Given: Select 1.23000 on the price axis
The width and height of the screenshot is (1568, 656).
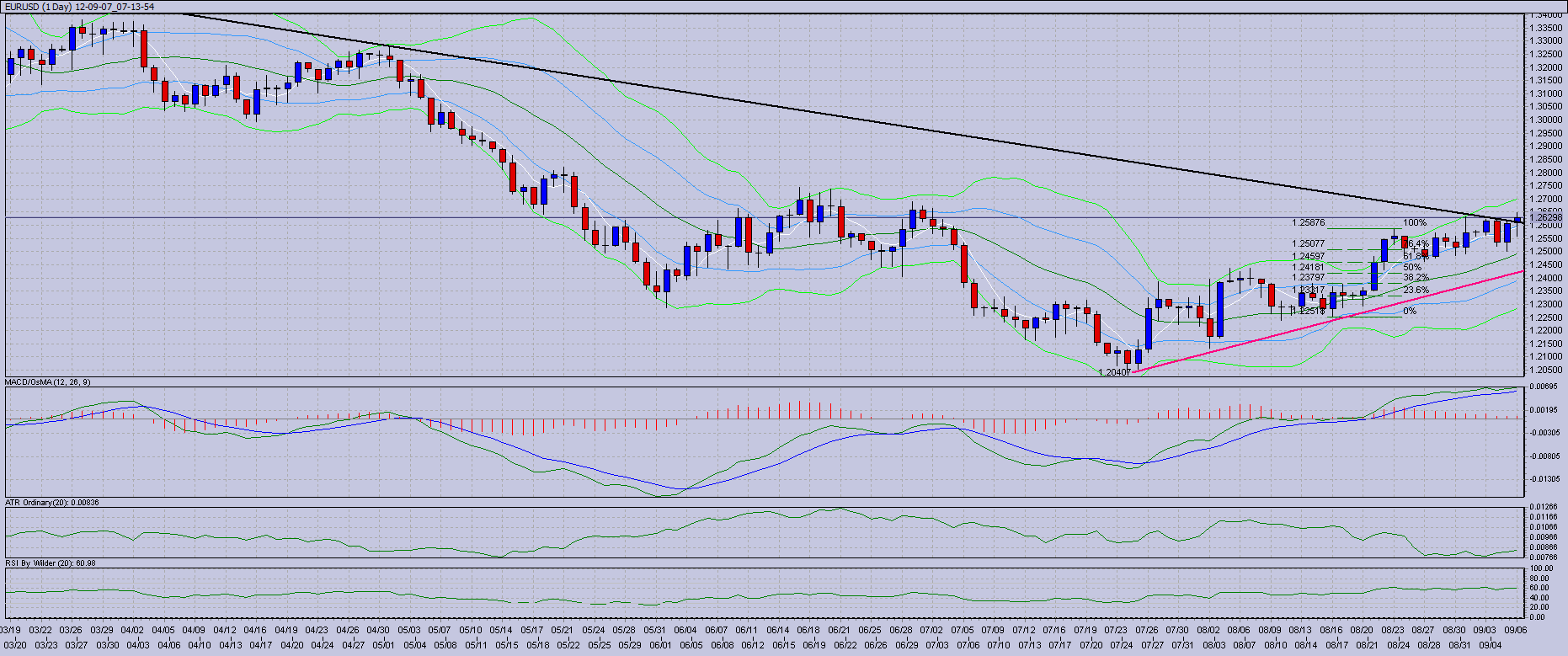Looking at the screenshot, I should click(x=1546, y=305).
